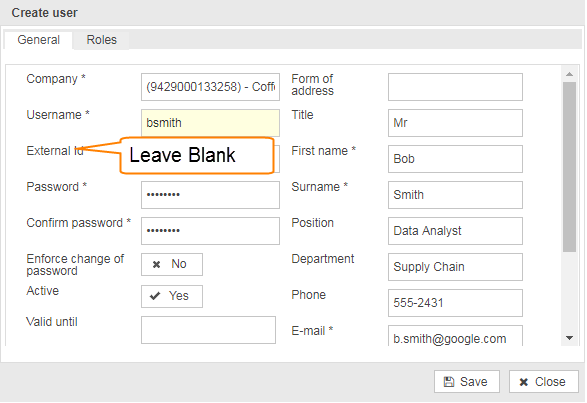Select the General tab
This screenshot has width=587, height=403.
pyautogui.click(x=39, y=40)
